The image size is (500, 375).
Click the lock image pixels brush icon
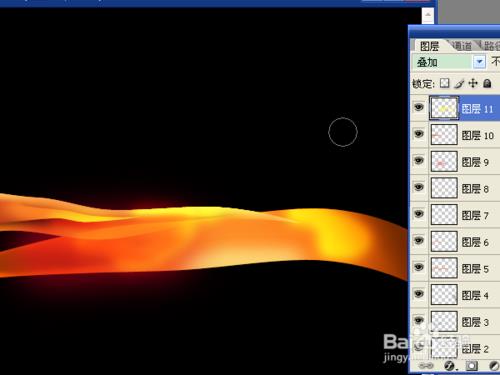pyautogui.click(x=459, y=83)
